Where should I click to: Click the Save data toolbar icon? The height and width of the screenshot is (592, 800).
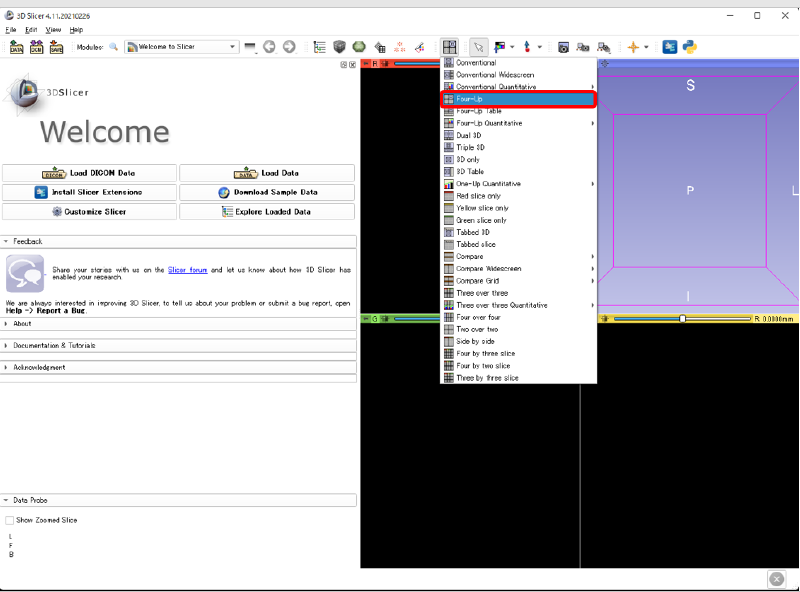click(56, 47)
